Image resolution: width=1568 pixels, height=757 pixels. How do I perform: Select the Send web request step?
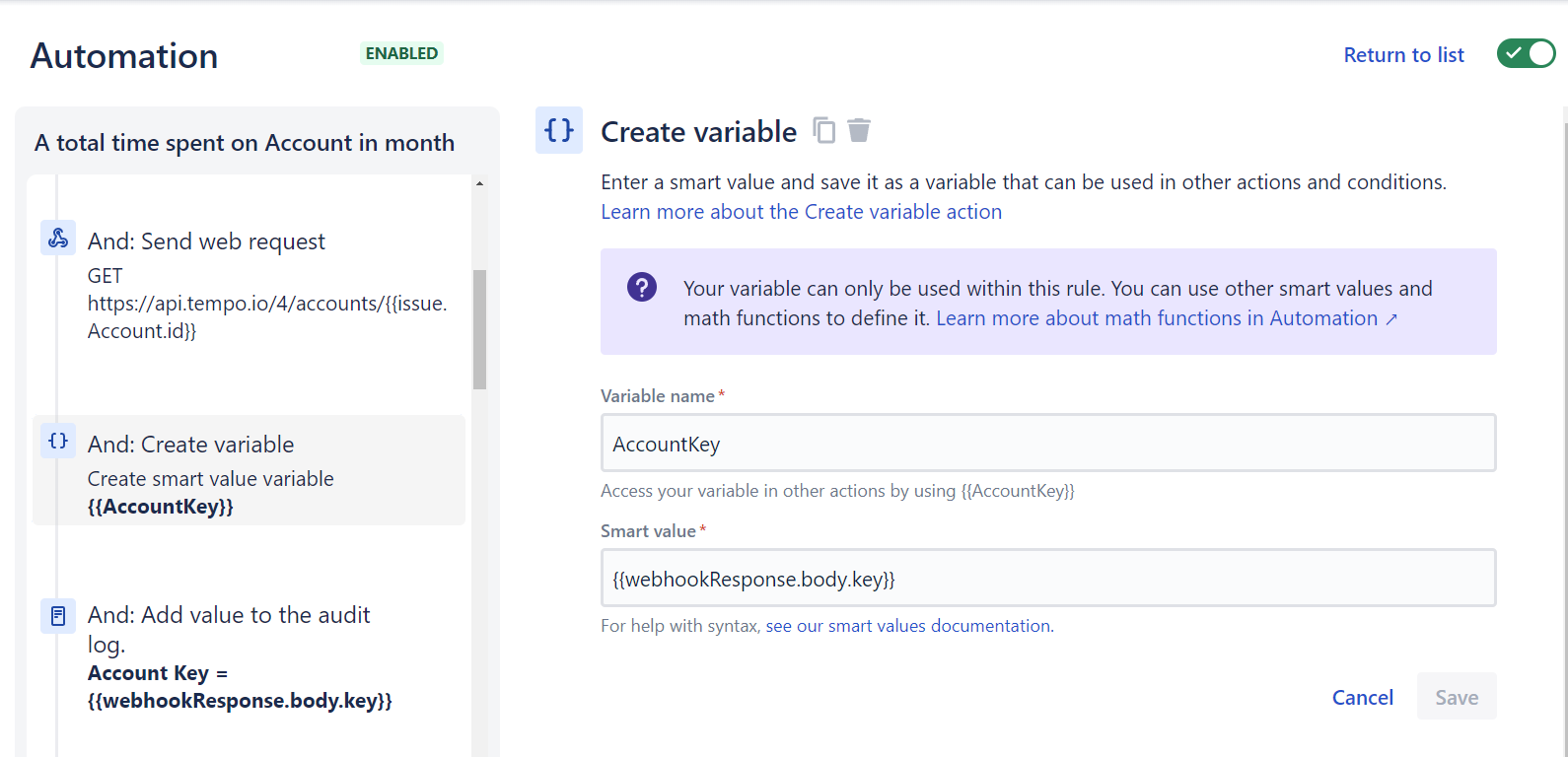(206, 242)
